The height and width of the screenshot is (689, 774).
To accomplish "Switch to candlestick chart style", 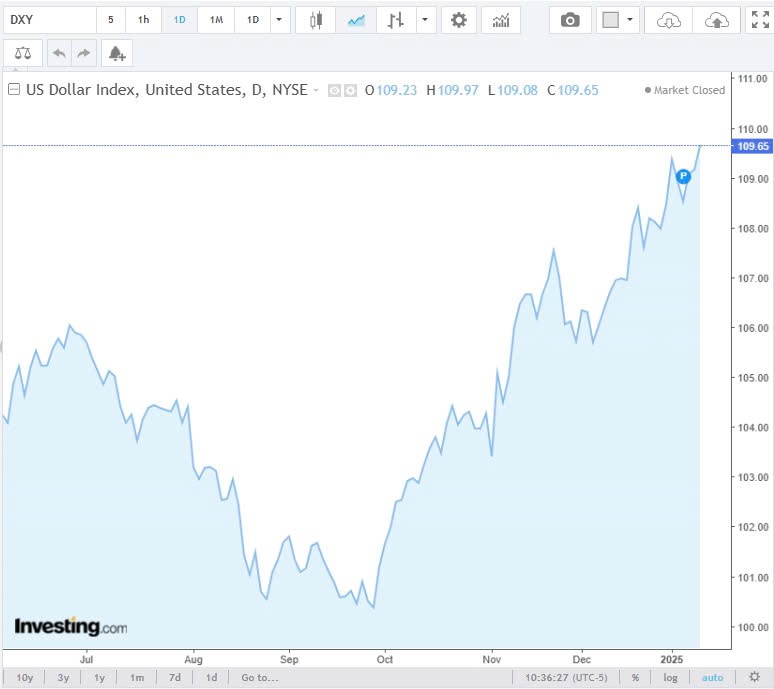I will click(316, 20).
